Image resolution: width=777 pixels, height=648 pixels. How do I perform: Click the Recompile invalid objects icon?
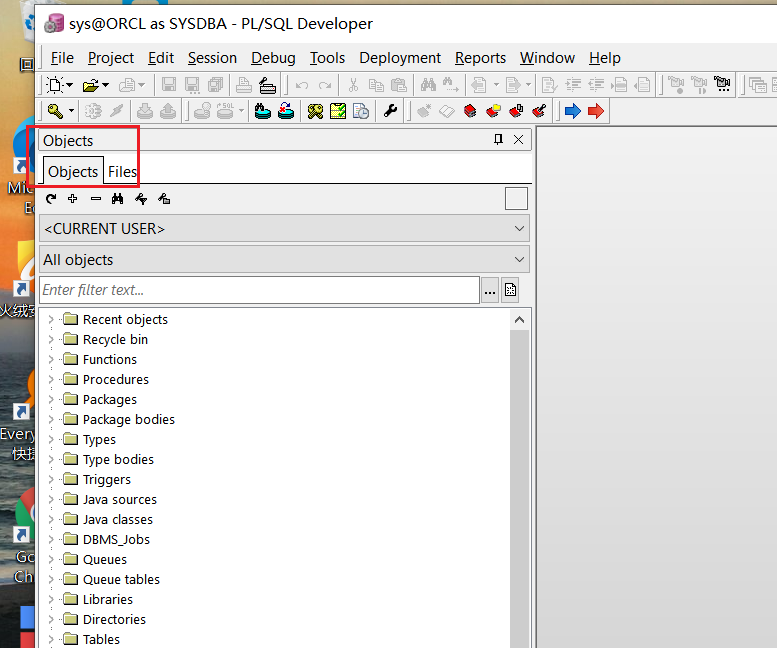point(286,111)
